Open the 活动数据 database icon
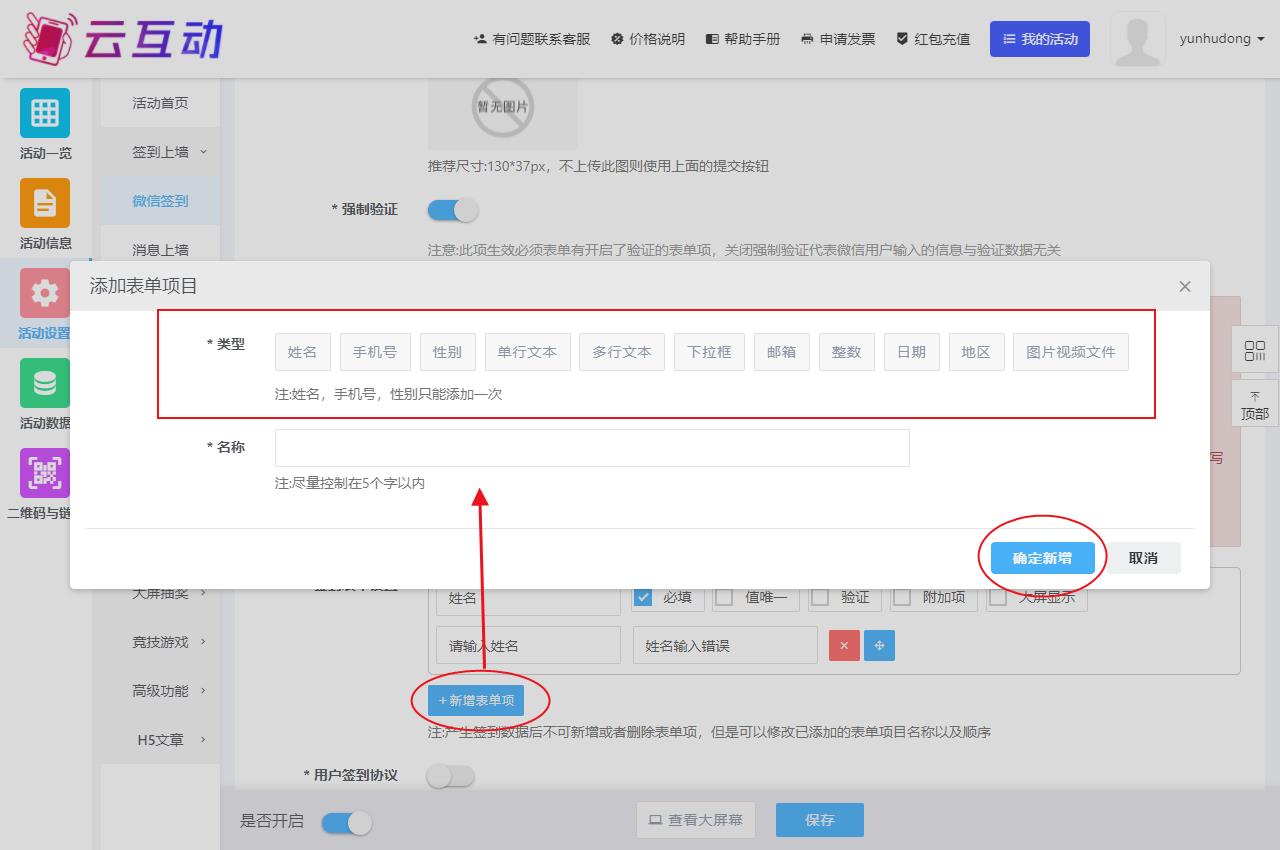 click(45, 383)
